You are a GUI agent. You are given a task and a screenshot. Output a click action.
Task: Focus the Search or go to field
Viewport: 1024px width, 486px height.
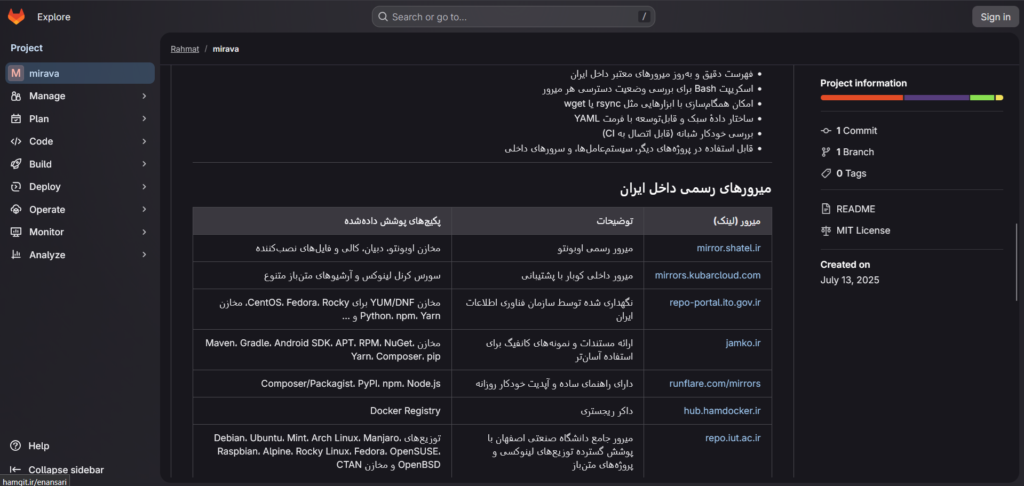(x=513, y=17)
